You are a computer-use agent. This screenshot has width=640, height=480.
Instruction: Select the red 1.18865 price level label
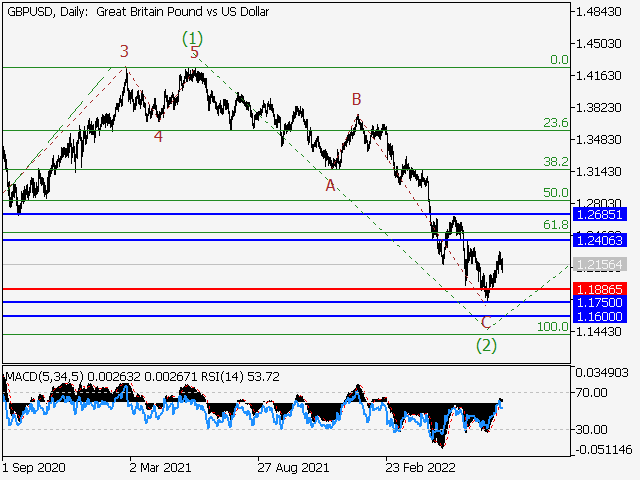600,289
